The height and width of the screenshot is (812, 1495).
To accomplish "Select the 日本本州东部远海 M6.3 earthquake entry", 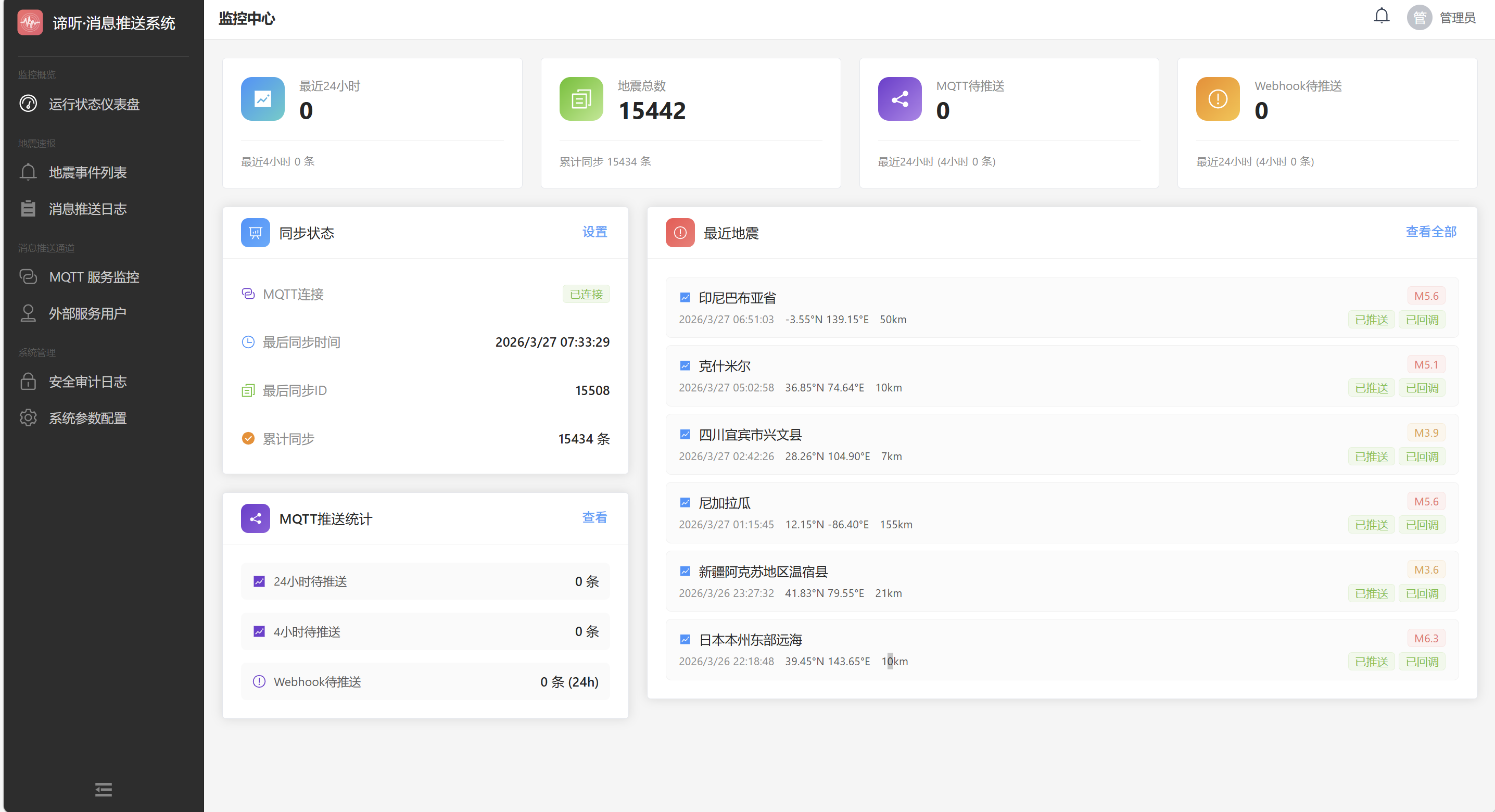I will pos(750,640).
